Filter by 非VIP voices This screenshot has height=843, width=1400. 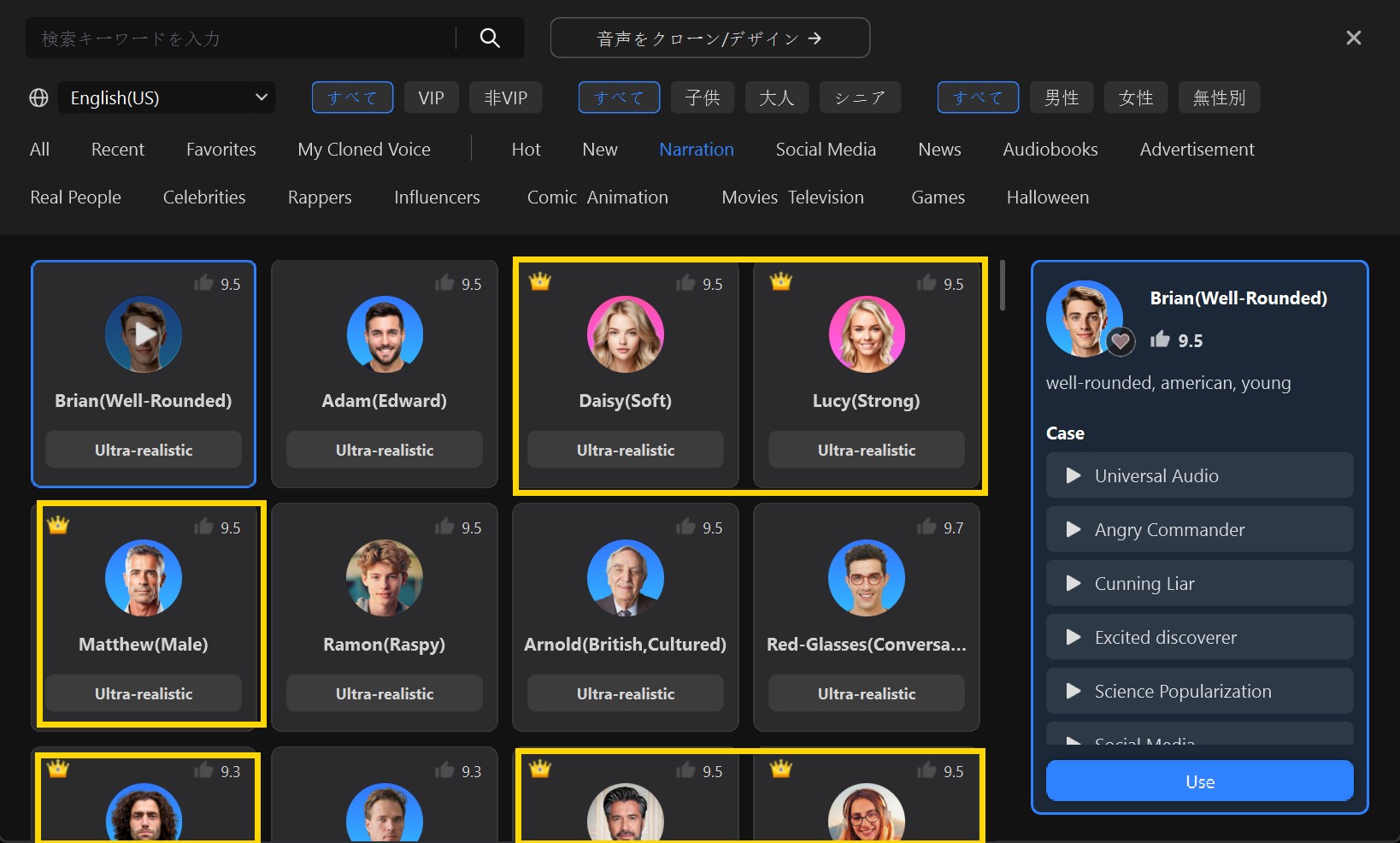tap(506, 97)
